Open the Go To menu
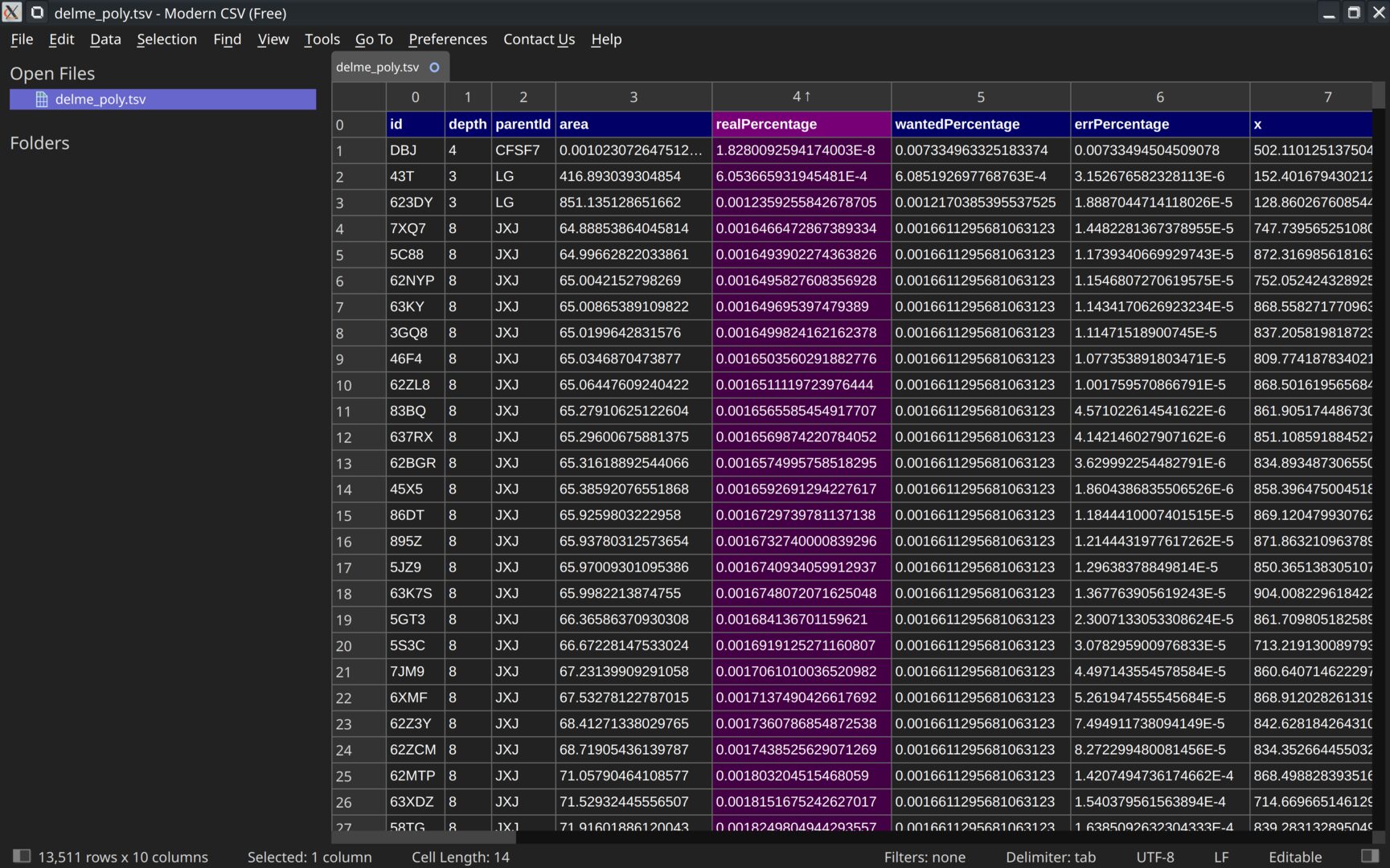This screenshot has height=868, width=1390. coord(374,39)
